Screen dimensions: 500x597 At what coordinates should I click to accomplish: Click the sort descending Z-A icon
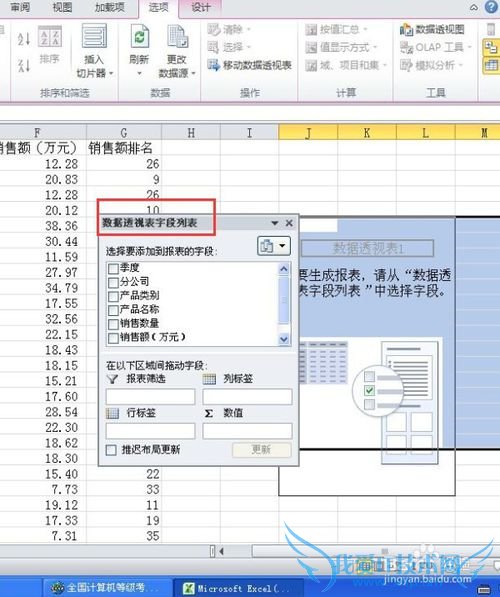[x=24, y=65]
